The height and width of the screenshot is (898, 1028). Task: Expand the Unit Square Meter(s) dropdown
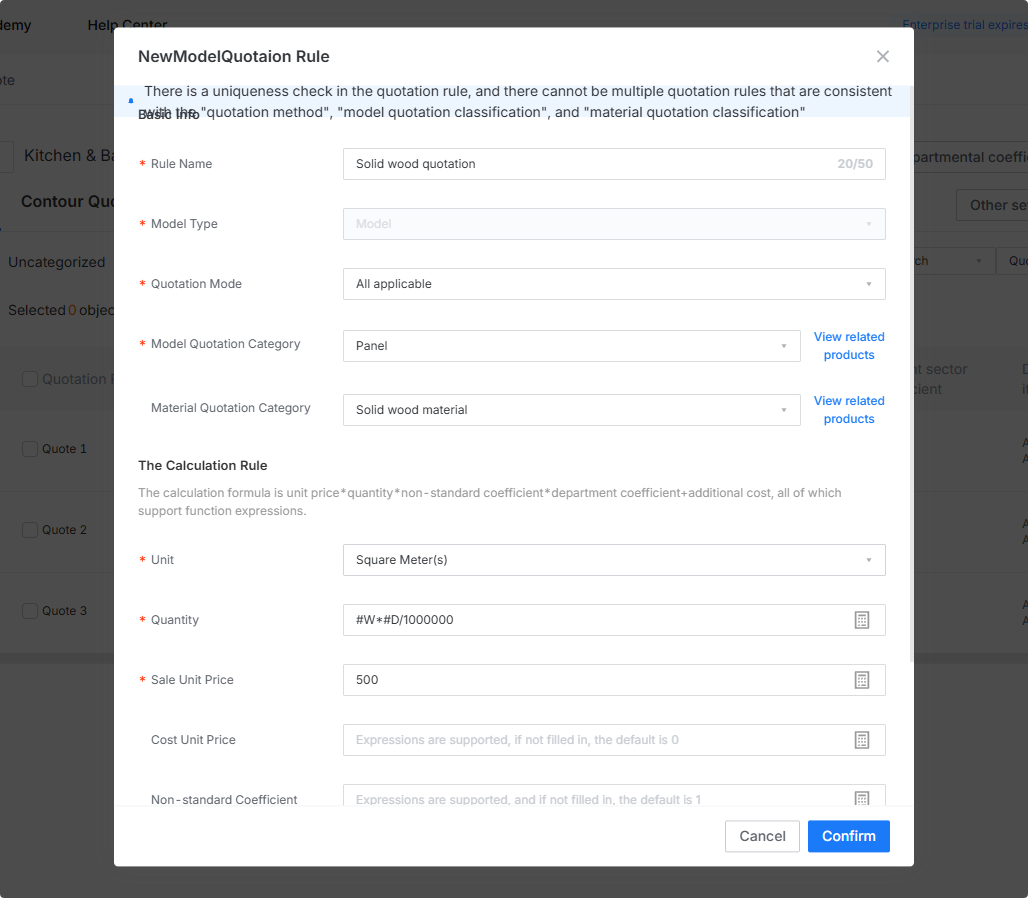pyautogui.click(x=614, y=560)
